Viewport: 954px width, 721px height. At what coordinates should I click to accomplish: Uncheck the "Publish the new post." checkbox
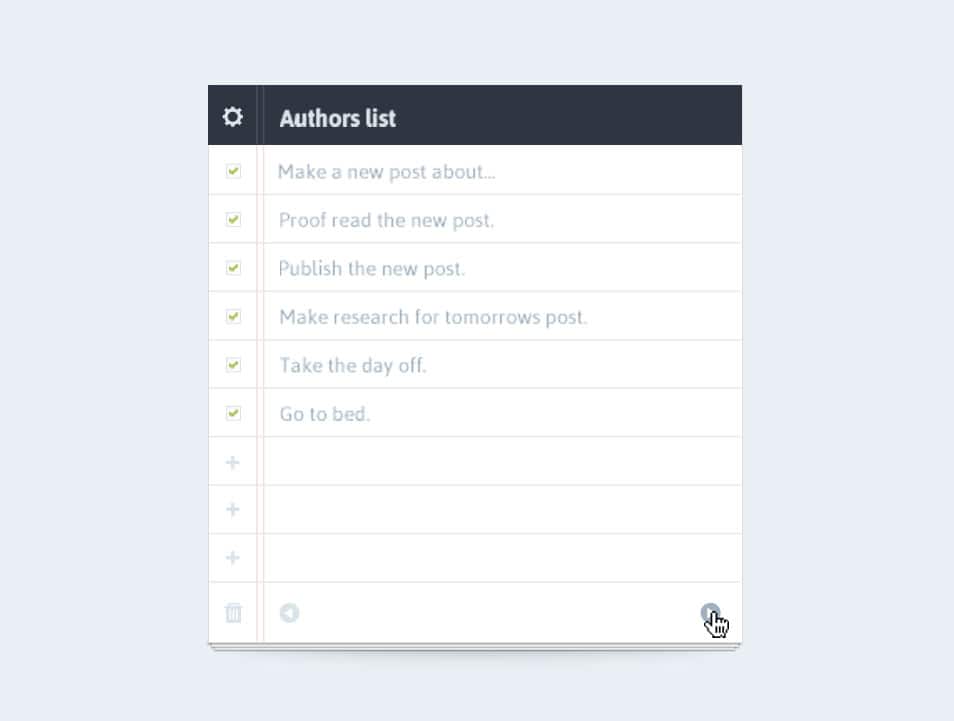click(x=232, y=267)
